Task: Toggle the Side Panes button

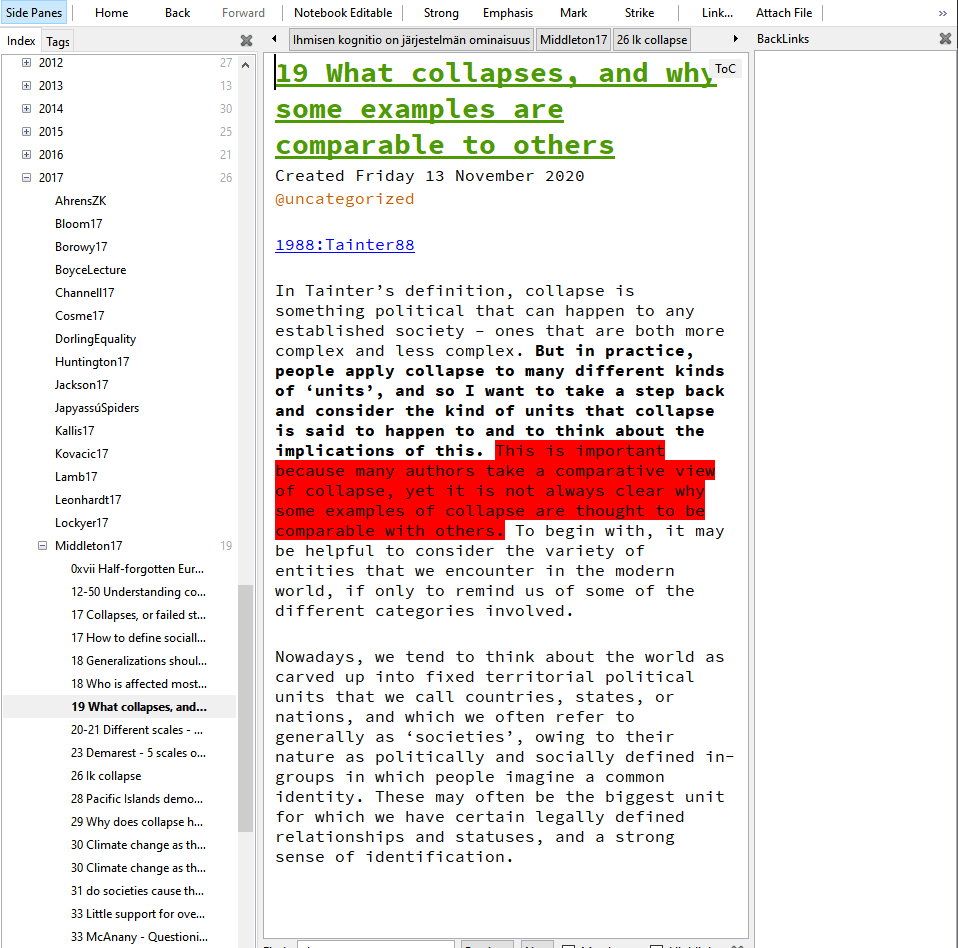Action: 34,13
